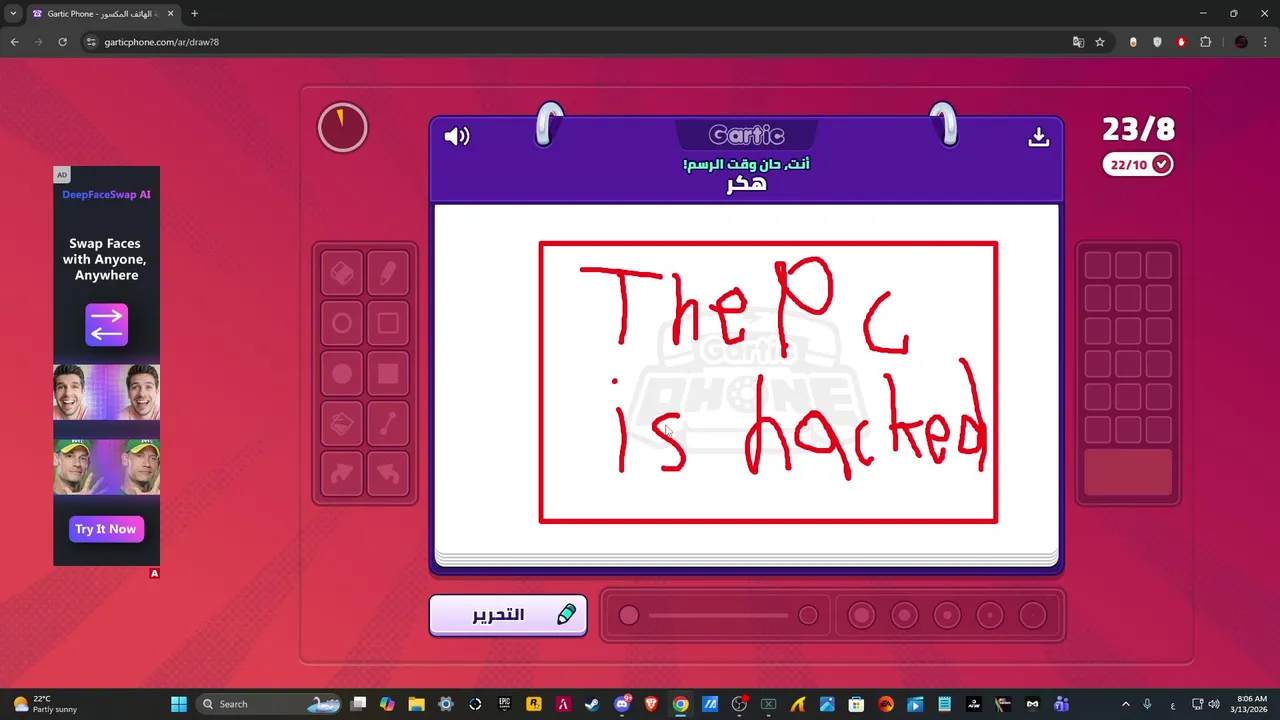Click the opacity slider track

[718, 616]
